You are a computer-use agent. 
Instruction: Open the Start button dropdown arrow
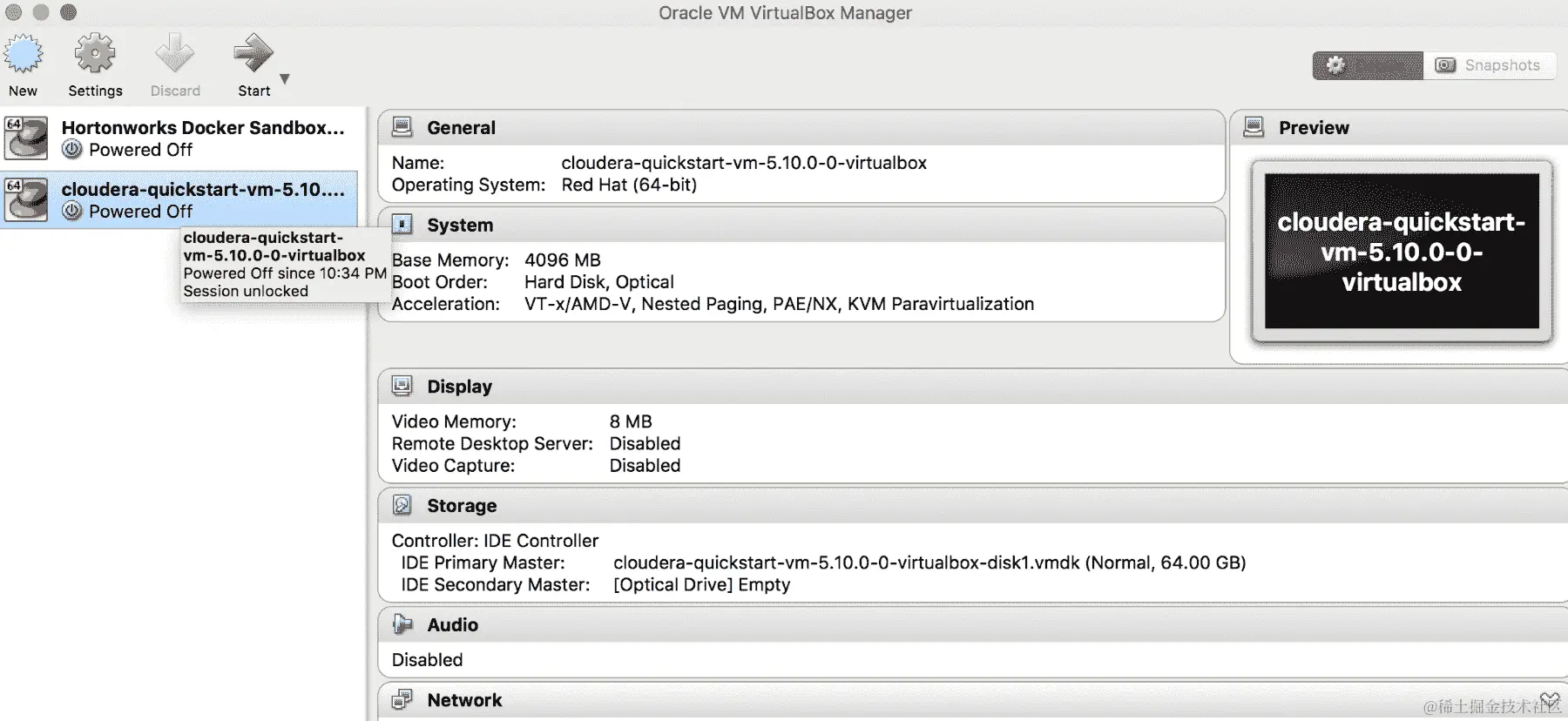285,79
